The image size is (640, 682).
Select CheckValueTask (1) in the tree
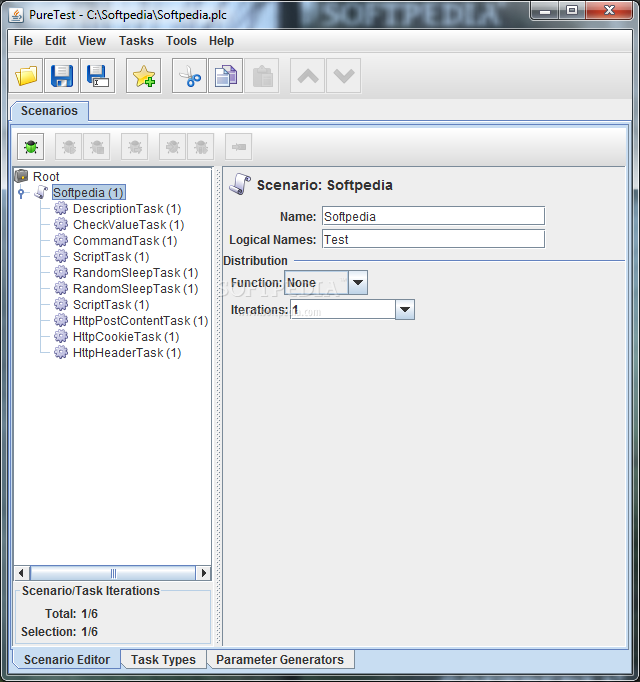click(x=128, y=225)
